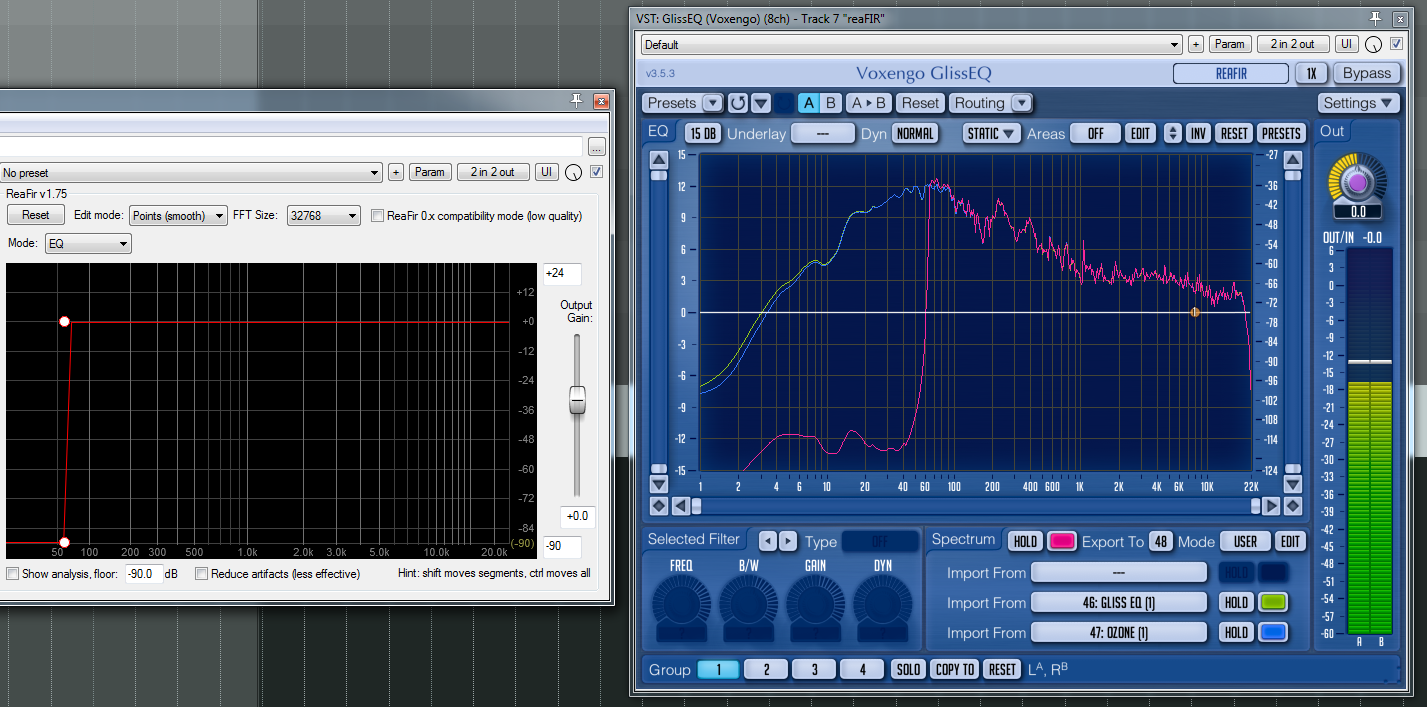The width and height of the screenshot is (1427, 707).
Task: Open the FFT Size 32768 dropdown
Action: pyautogui.click(x=323, y=215)
